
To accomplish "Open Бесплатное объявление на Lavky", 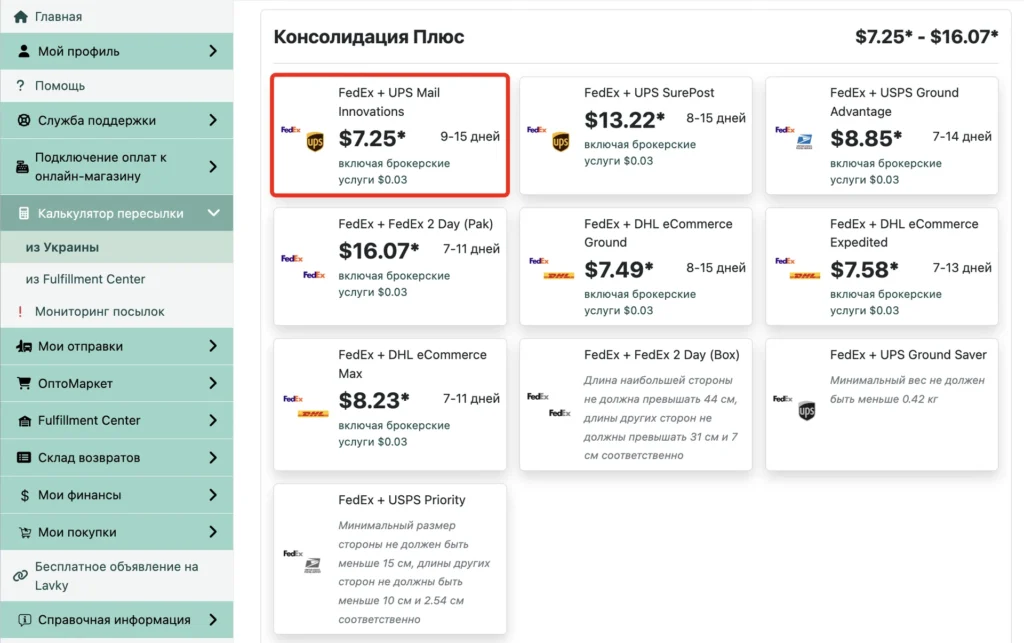I will 116,576.
